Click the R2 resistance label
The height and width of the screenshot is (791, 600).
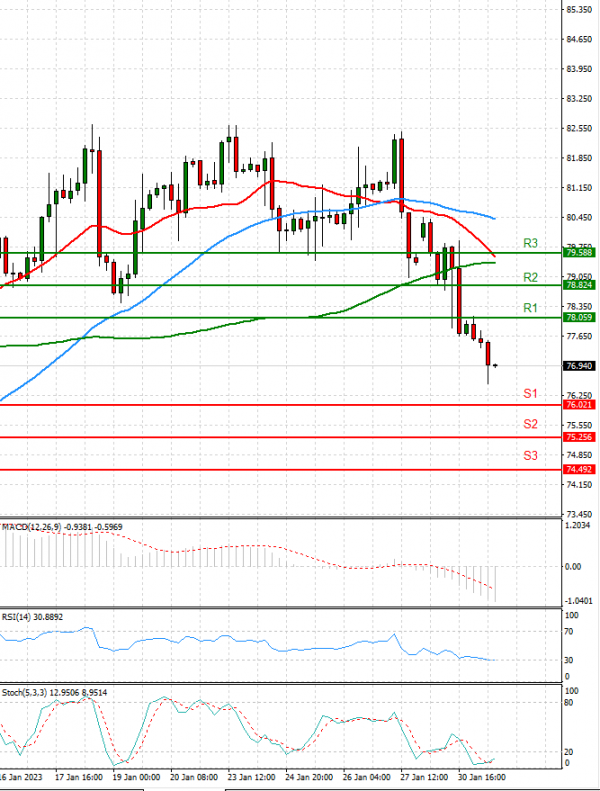(530, 277)
